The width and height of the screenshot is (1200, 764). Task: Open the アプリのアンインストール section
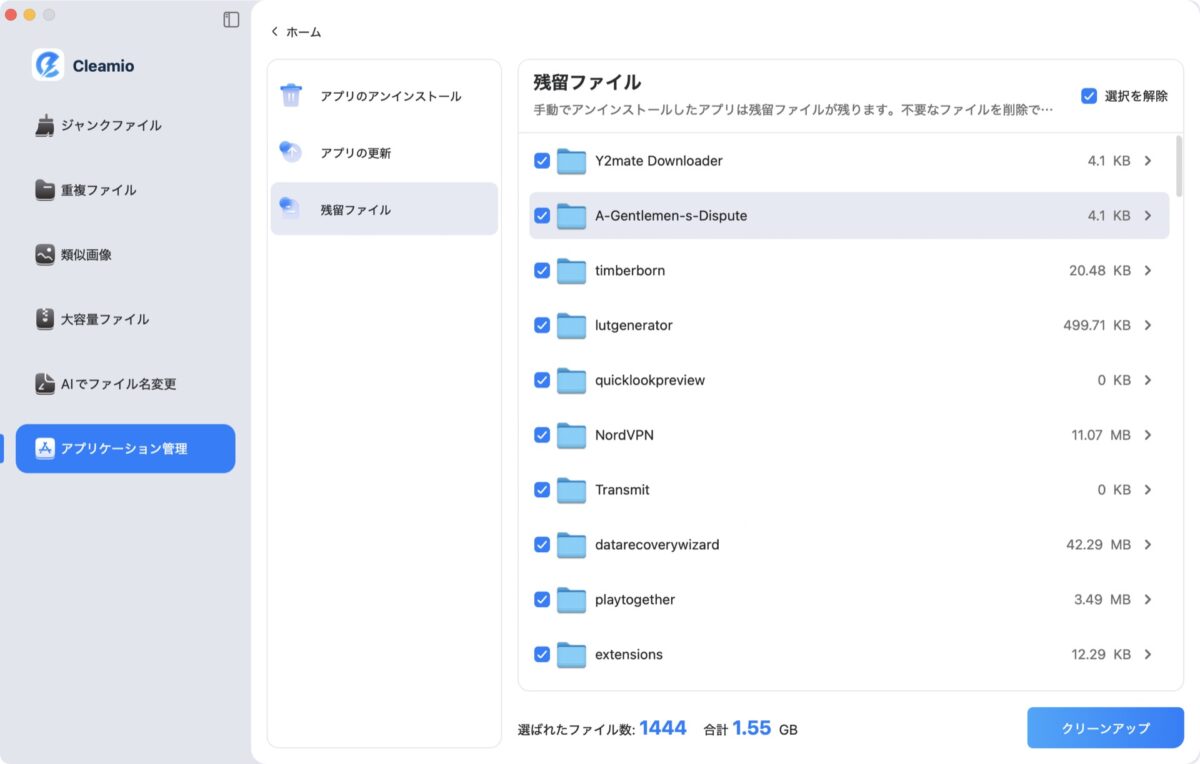(x=374, y=96)
